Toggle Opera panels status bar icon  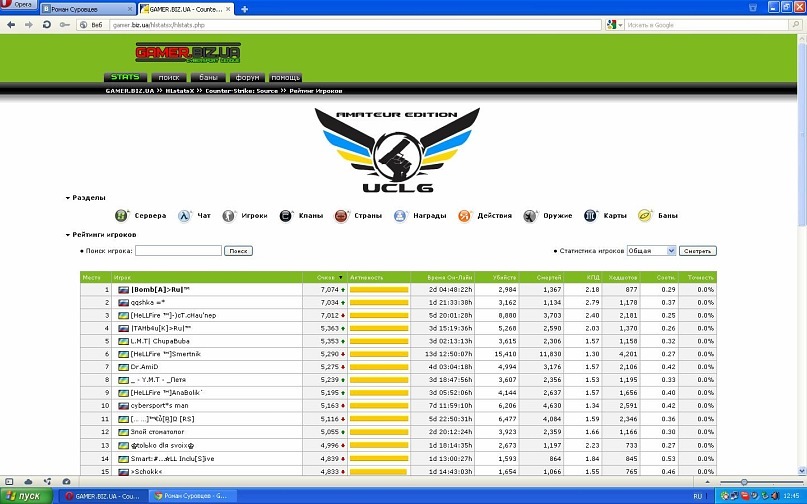point(9,482)
